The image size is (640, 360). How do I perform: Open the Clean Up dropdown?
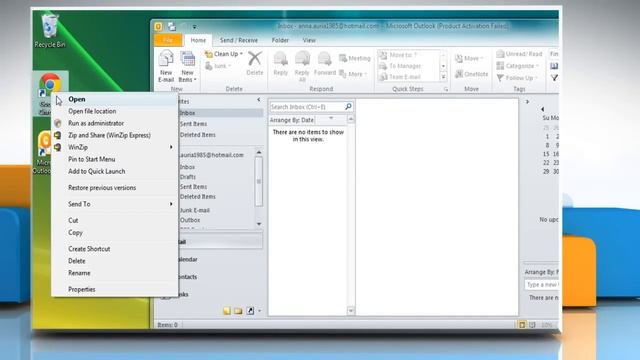tap(224, 54)
